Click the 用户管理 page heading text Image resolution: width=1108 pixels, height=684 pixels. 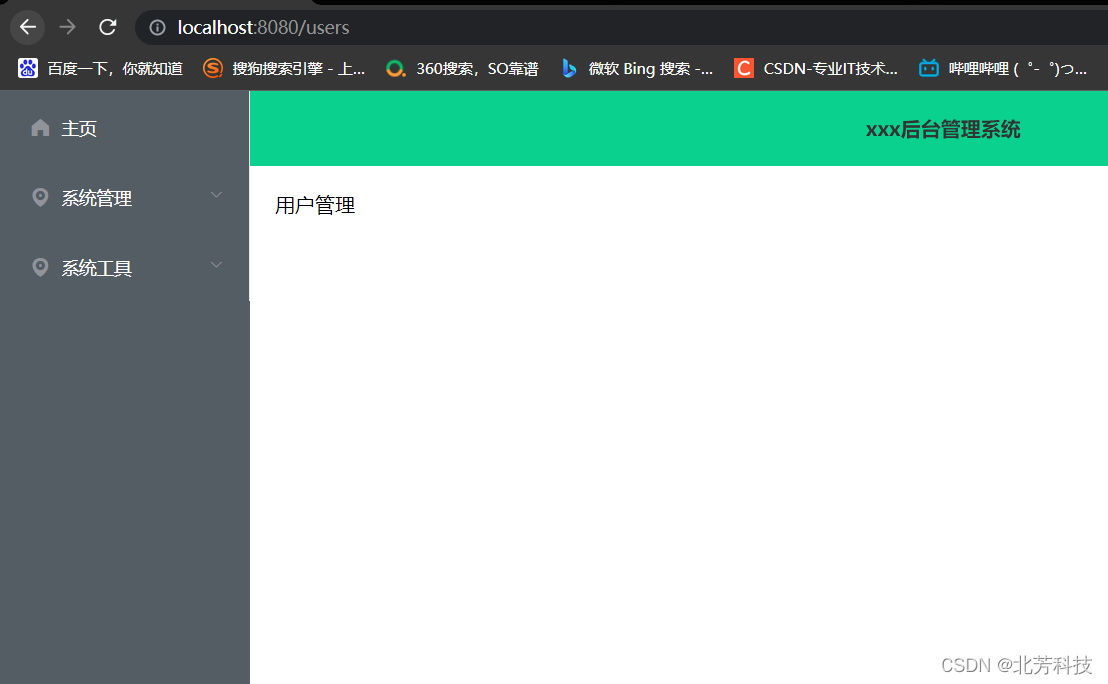[x=315, y=206]
